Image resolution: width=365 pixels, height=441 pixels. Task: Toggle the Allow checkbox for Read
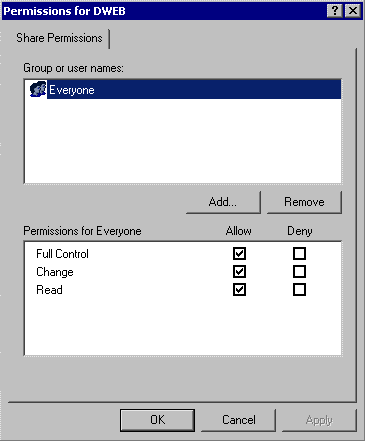pyautogui.click(x=239, y=290)
